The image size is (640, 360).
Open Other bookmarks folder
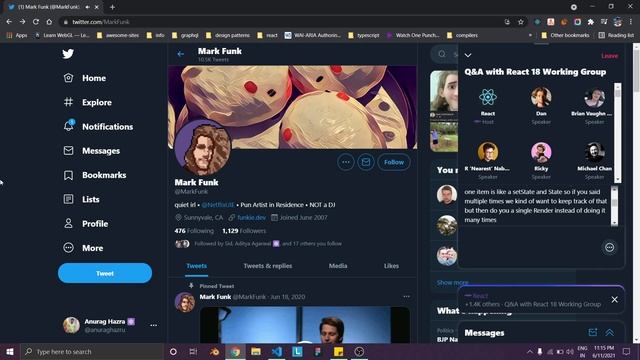pos(565,36)
